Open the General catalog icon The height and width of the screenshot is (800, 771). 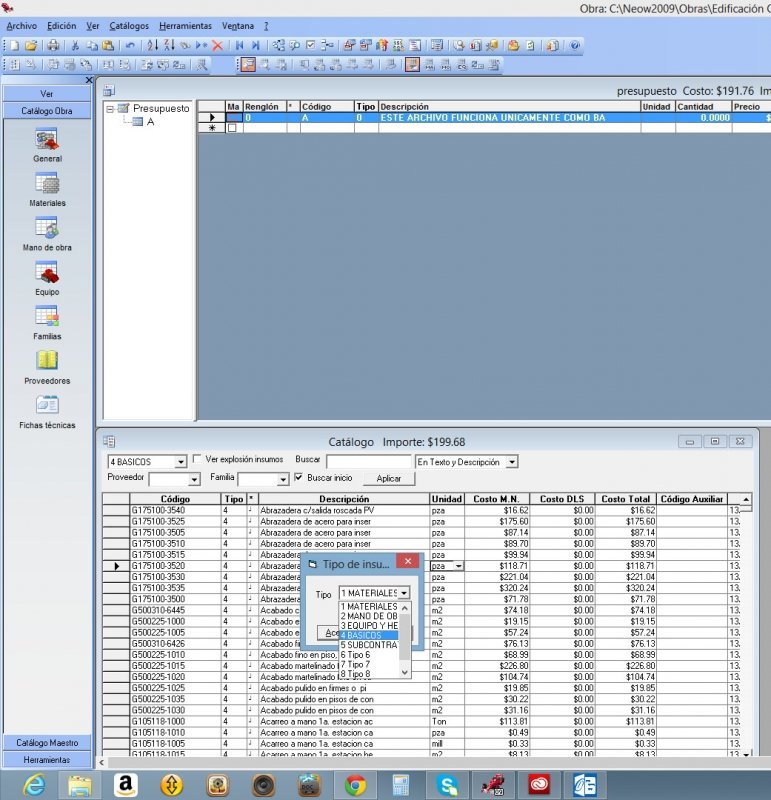pyautogui.click(x=46, y=140)
